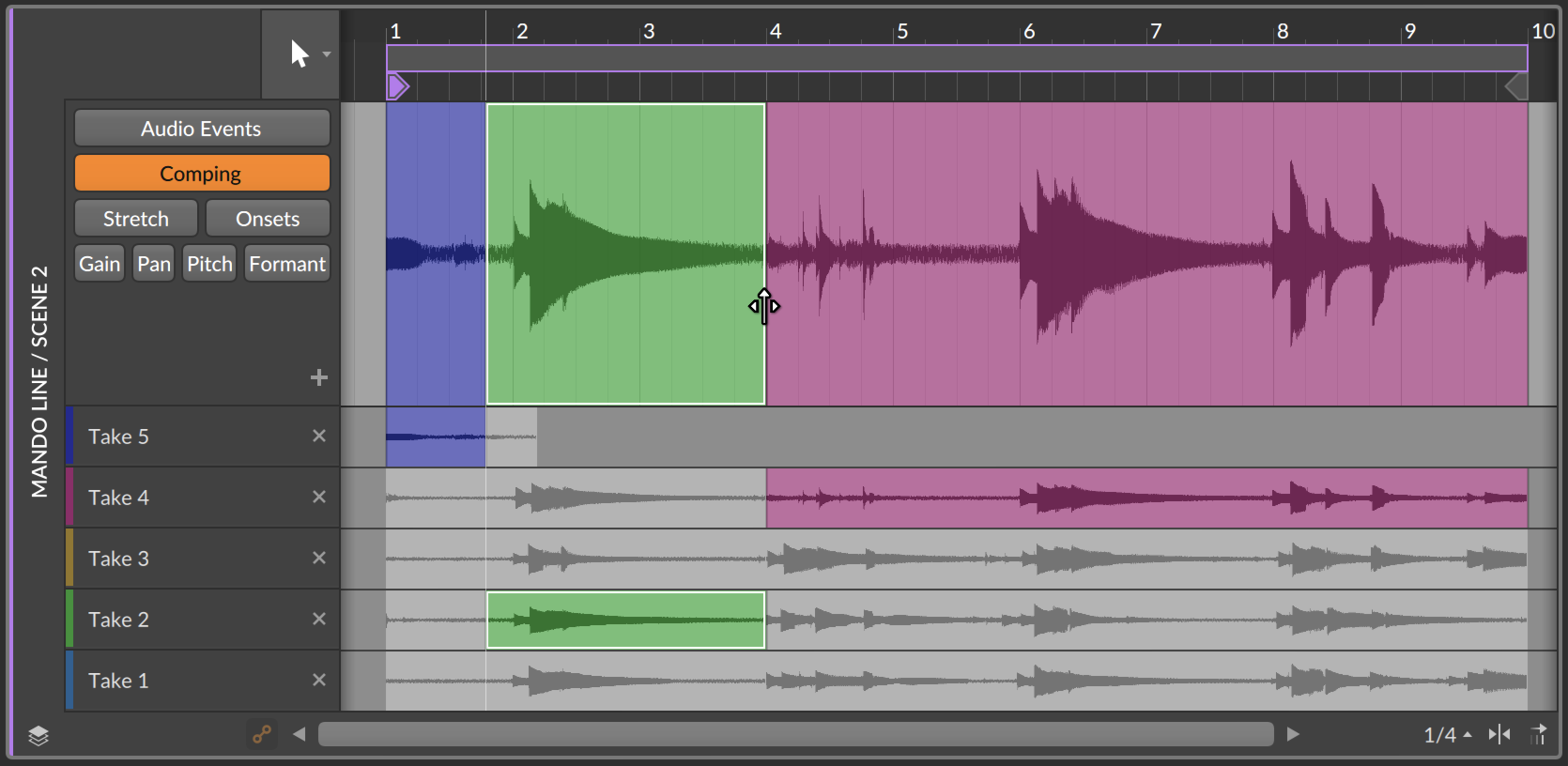The width and height of the screenshot is (1568, 766).
Task: Open the 1/4 grid resolution dropdown
Action: [x=1447, y=734]
